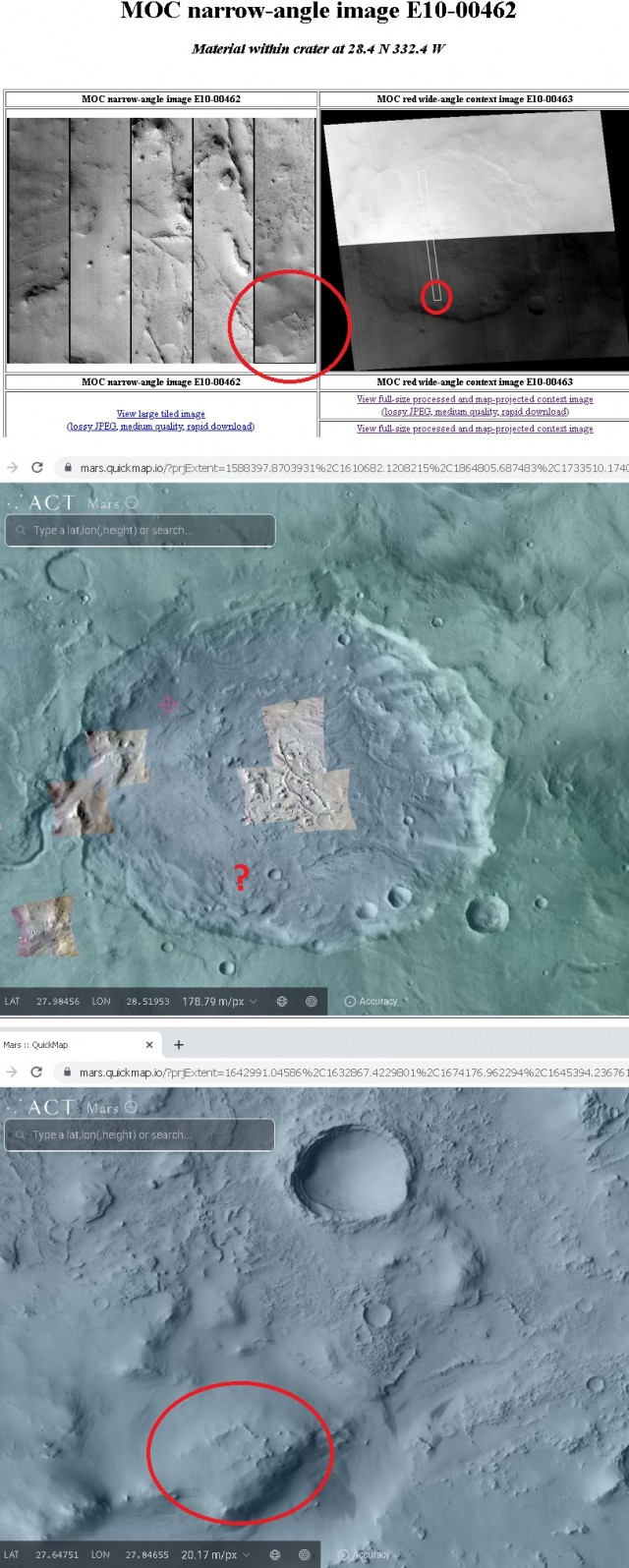Click Accuracy button in the 20.17 m/px status bar

coord(364,1555)
